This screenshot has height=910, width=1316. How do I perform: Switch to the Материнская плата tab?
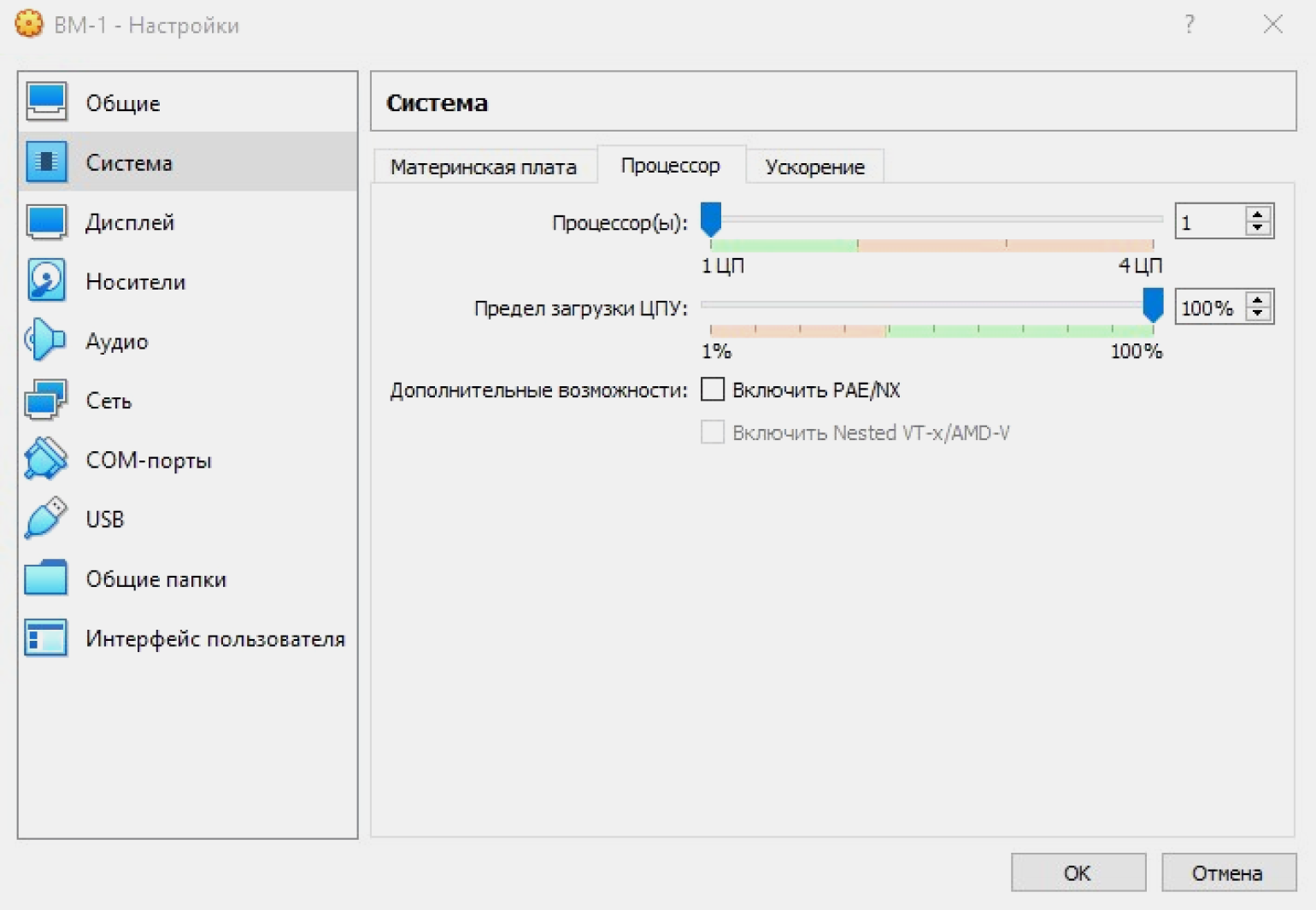(483, 167)
